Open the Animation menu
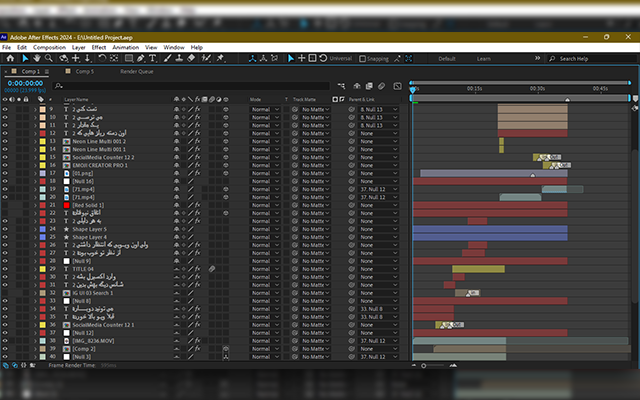Viewport: 640px width, 400px height. coord(126,47)
